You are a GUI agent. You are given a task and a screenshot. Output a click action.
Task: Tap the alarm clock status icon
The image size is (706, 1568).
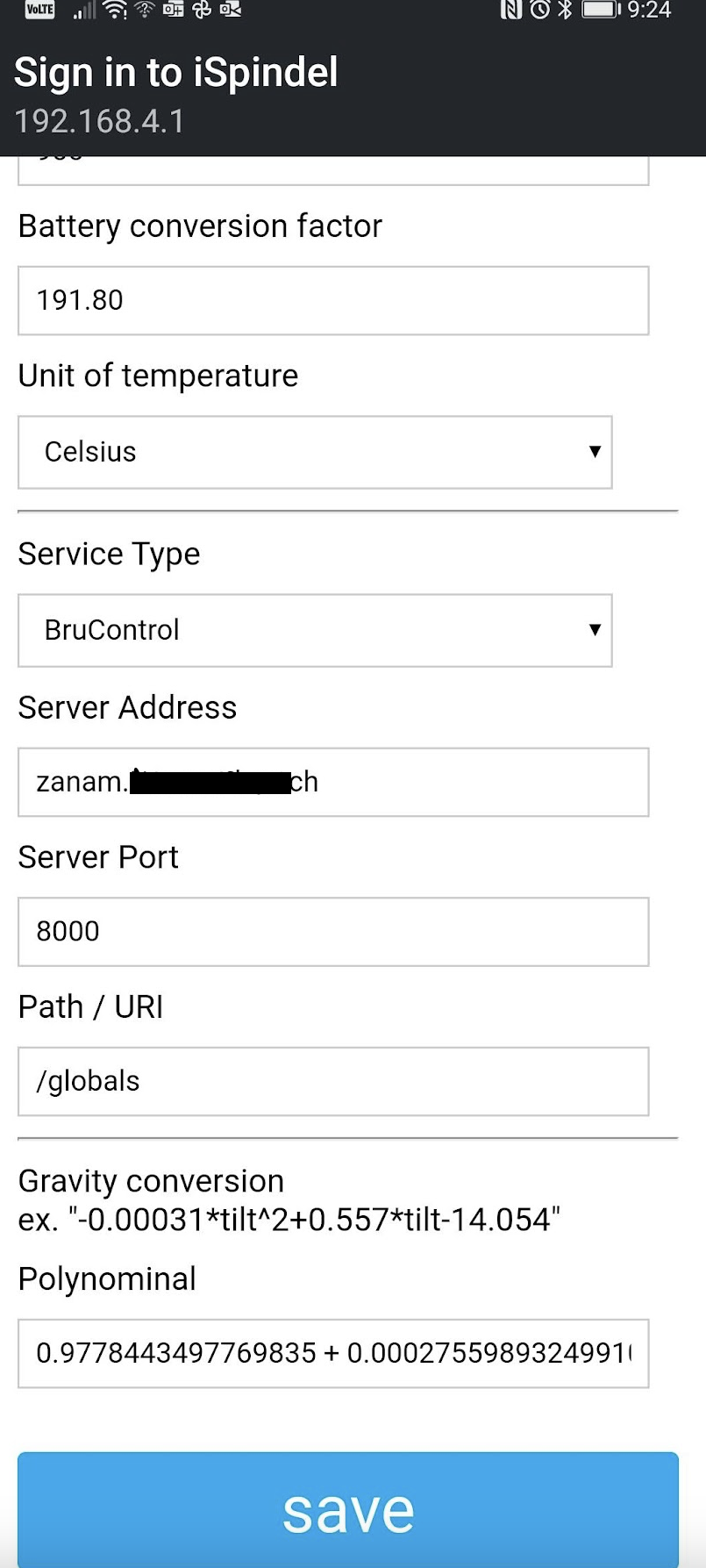tap(540, 10)
